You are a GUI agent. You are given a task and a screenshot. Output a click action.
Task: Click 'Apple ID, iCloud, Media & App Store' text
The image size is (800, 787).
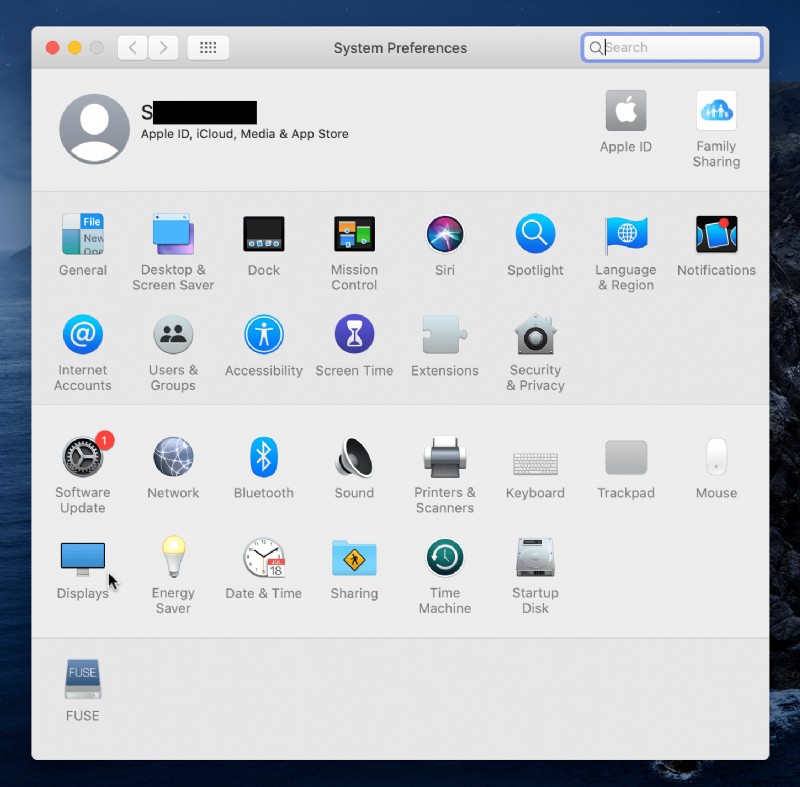(244, 134)
